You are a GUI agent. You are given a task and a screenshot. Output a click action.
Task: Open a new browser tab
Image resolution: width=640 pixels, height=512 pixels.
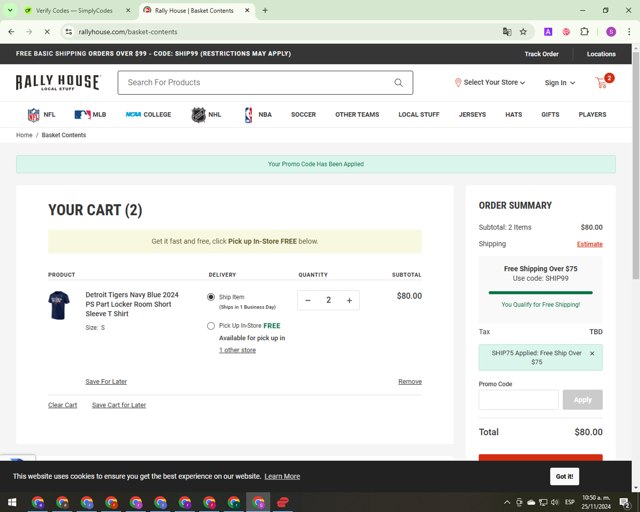click(x=265, y=11)
